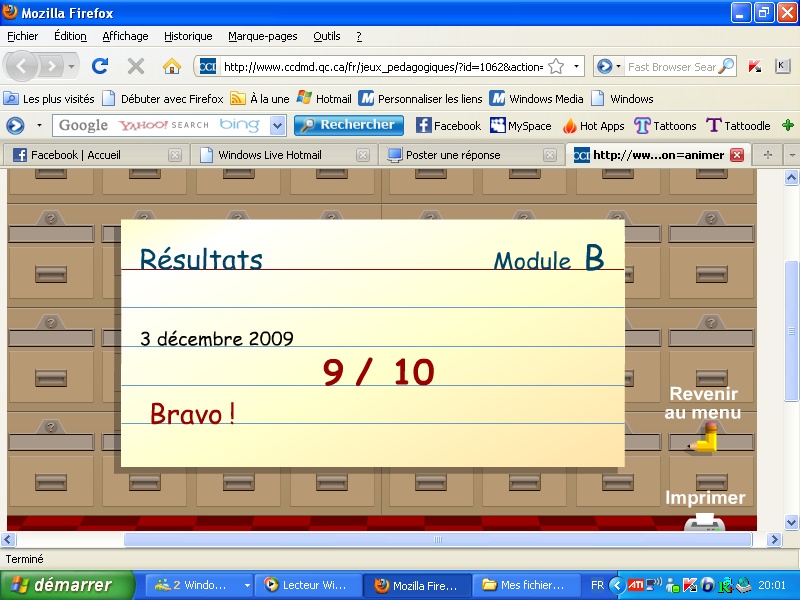Expand hidden system tray icons arrow

click(617, 585)
